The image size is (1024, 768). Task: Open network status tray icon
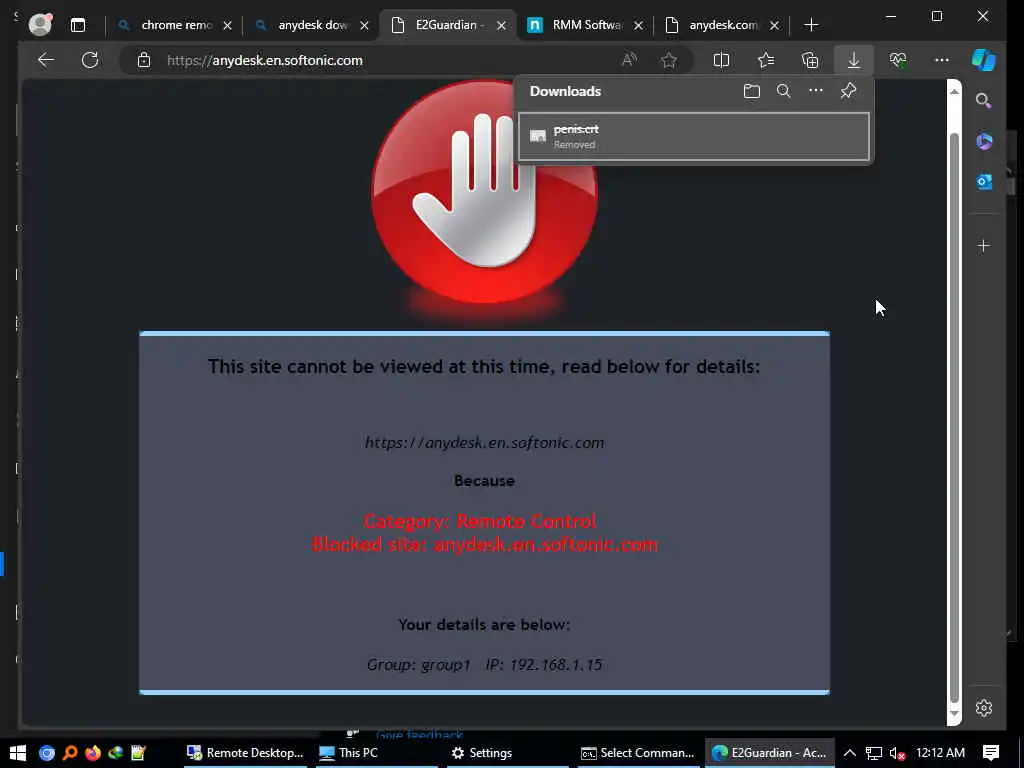click(874, 753)
